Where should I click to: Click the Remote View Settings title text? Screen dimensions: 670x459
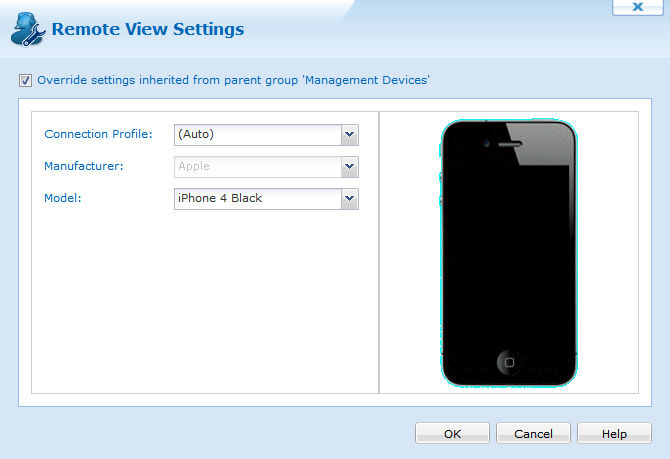coord(148,29)
